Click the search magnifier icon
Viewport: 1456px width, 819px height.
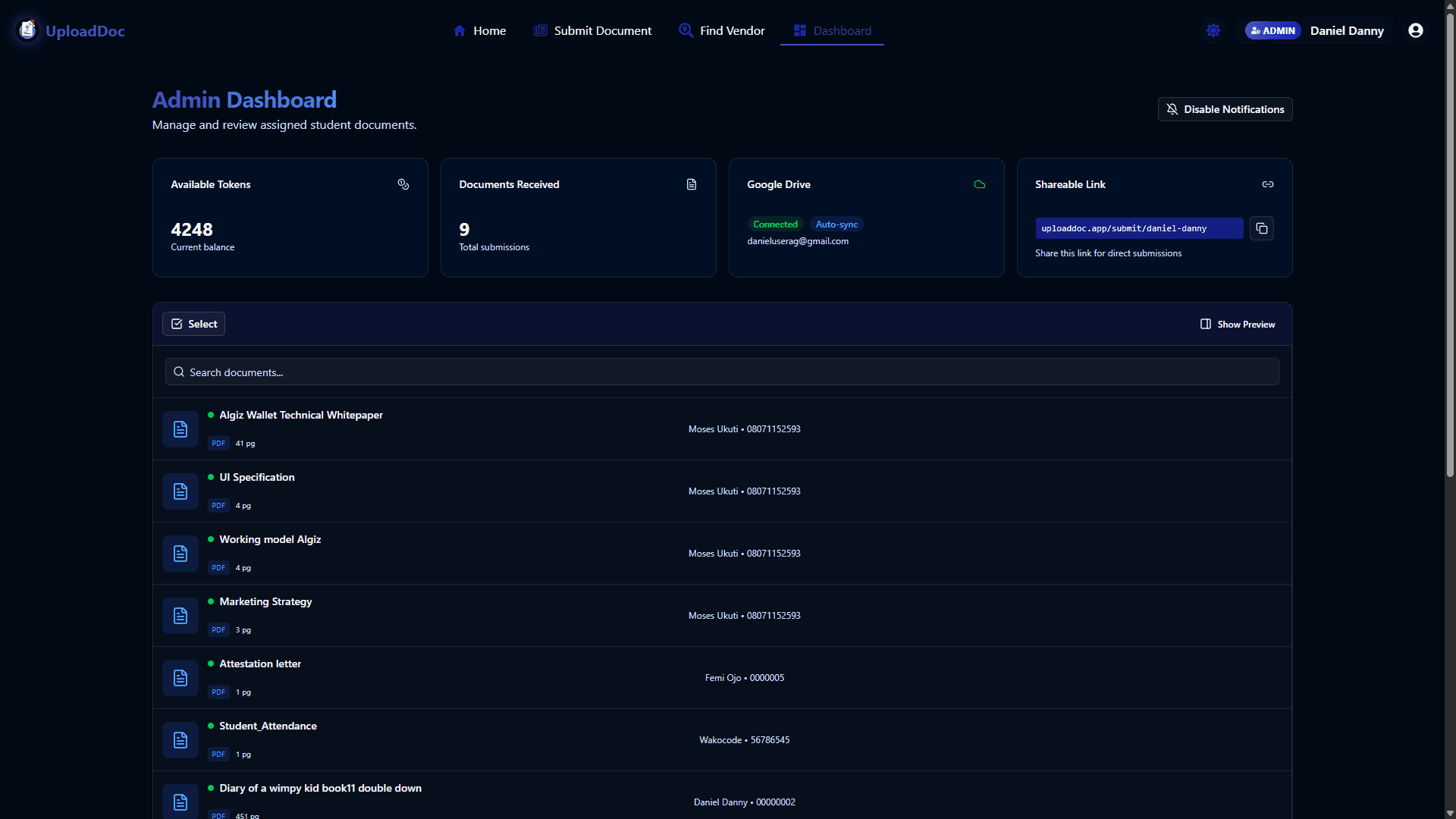[x=179, y=372]
